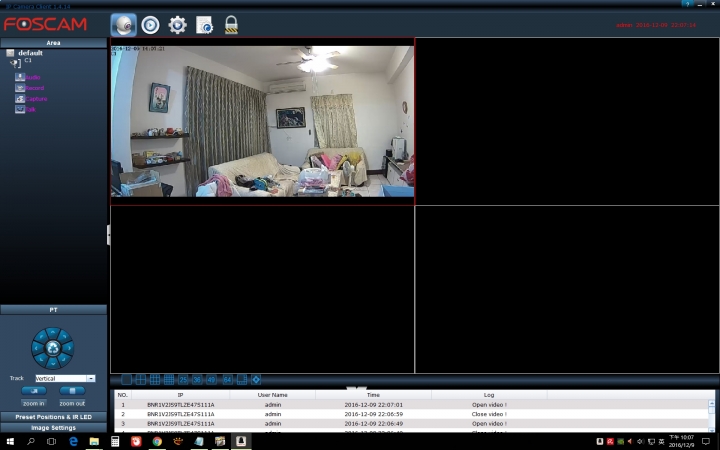The height and width of the screenshot is (450, 720).
Task: Switch to the sixteen-window grid layout
Action: click(169, 380)
